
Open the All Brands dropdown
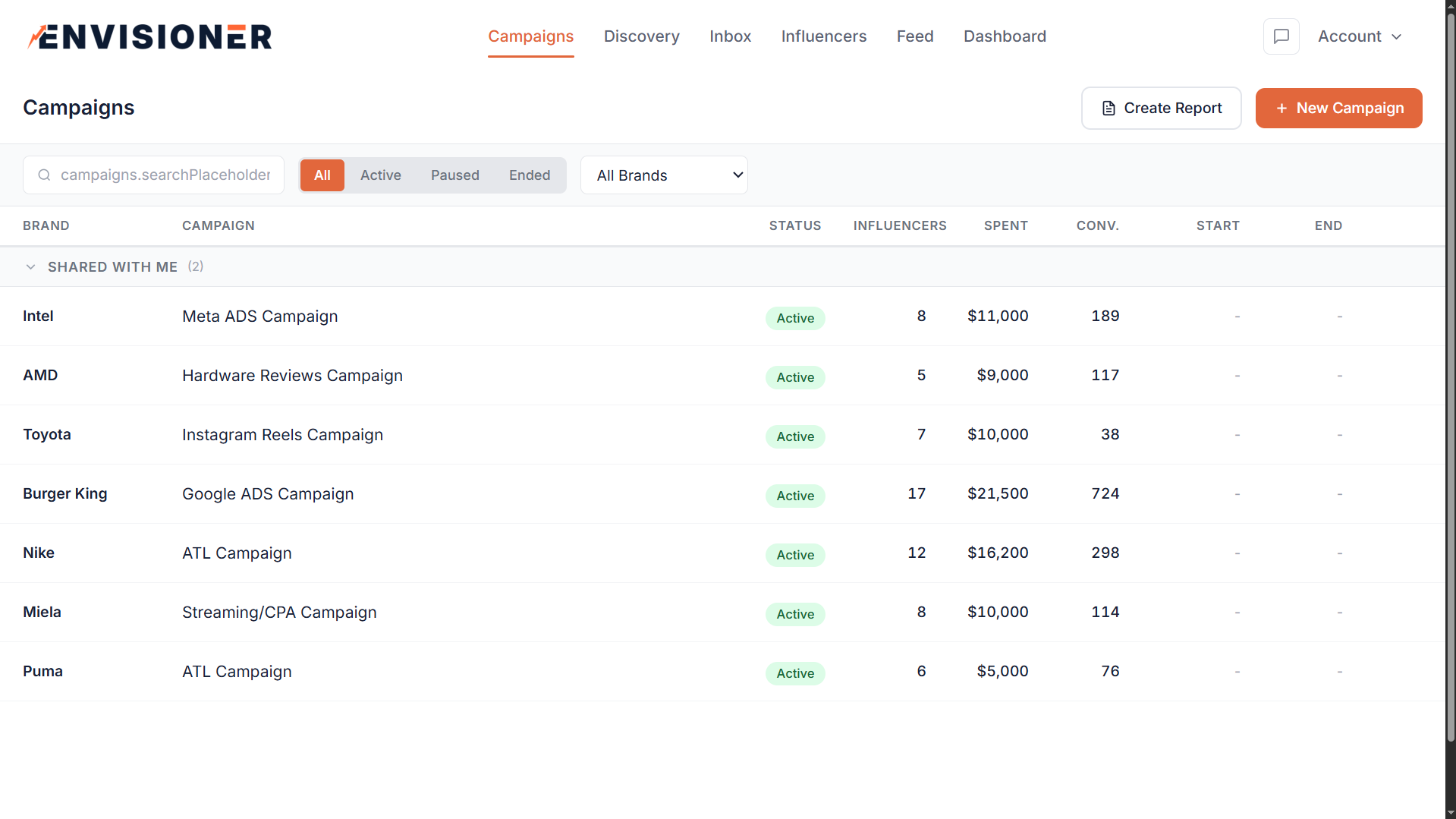point(663,175)
